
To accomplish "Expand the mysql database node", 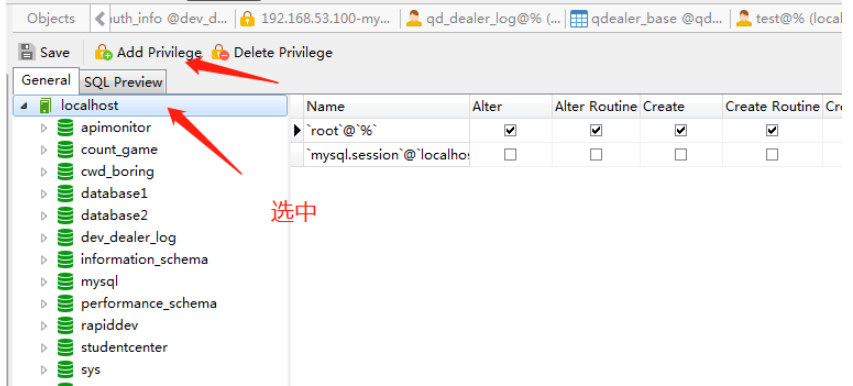I will tap(44, 282).
